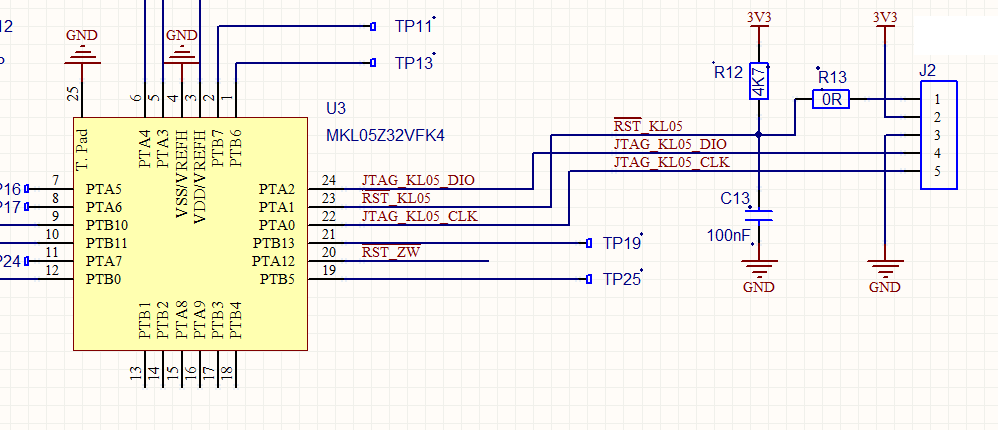Image resolution: width=998 pixels, height=430 pixels.
Task: Click the MKL05Z32VFK4 part number label
Action: click(x=384, y=136)
